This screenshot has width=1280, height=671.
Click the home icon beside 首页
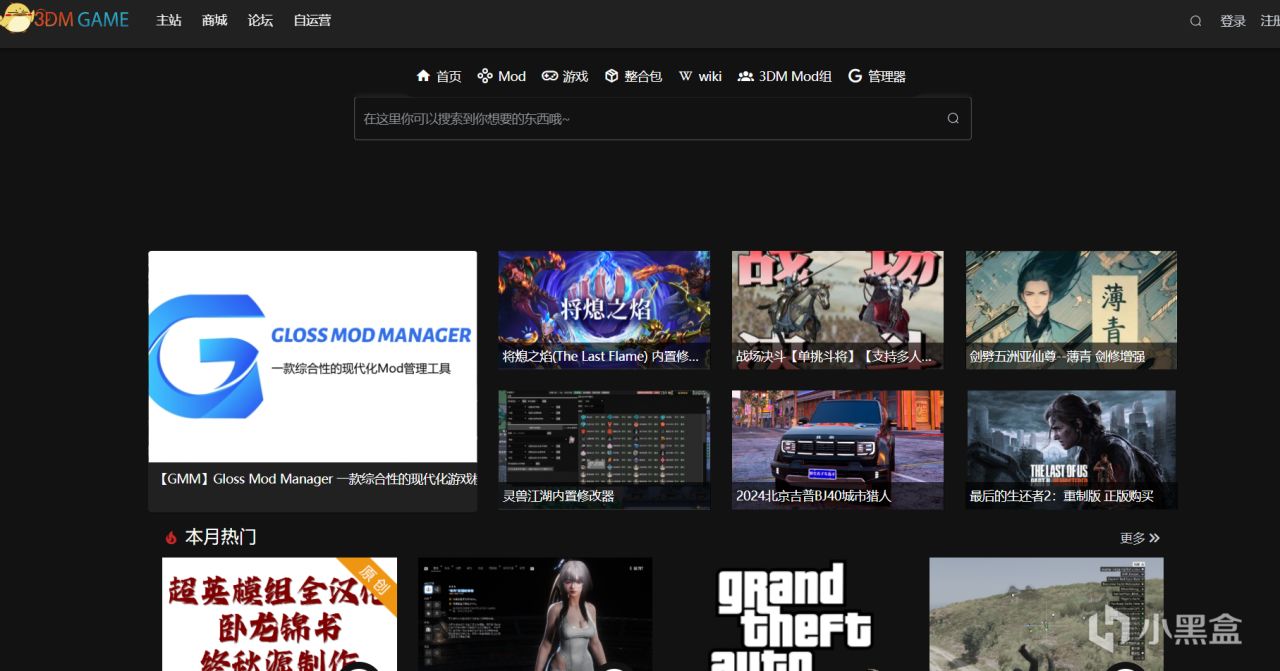point(423,76)
